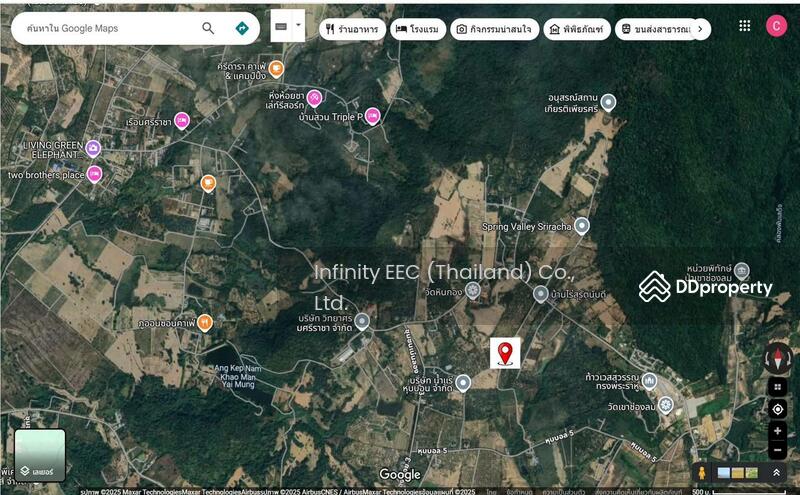Screen dimensions: 800x495
Task: Click the LIVING GREEN ELEPHANT pin
Action: click(x=93, y=148)
